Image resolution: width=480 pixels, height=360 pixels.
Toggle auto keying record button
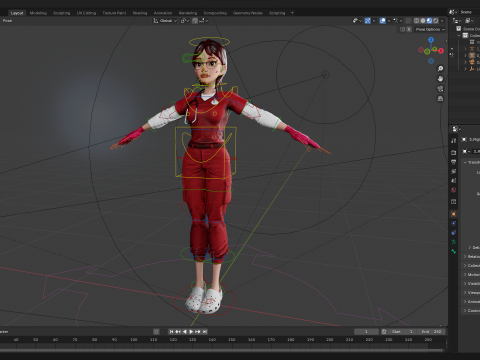pos(156,332)
